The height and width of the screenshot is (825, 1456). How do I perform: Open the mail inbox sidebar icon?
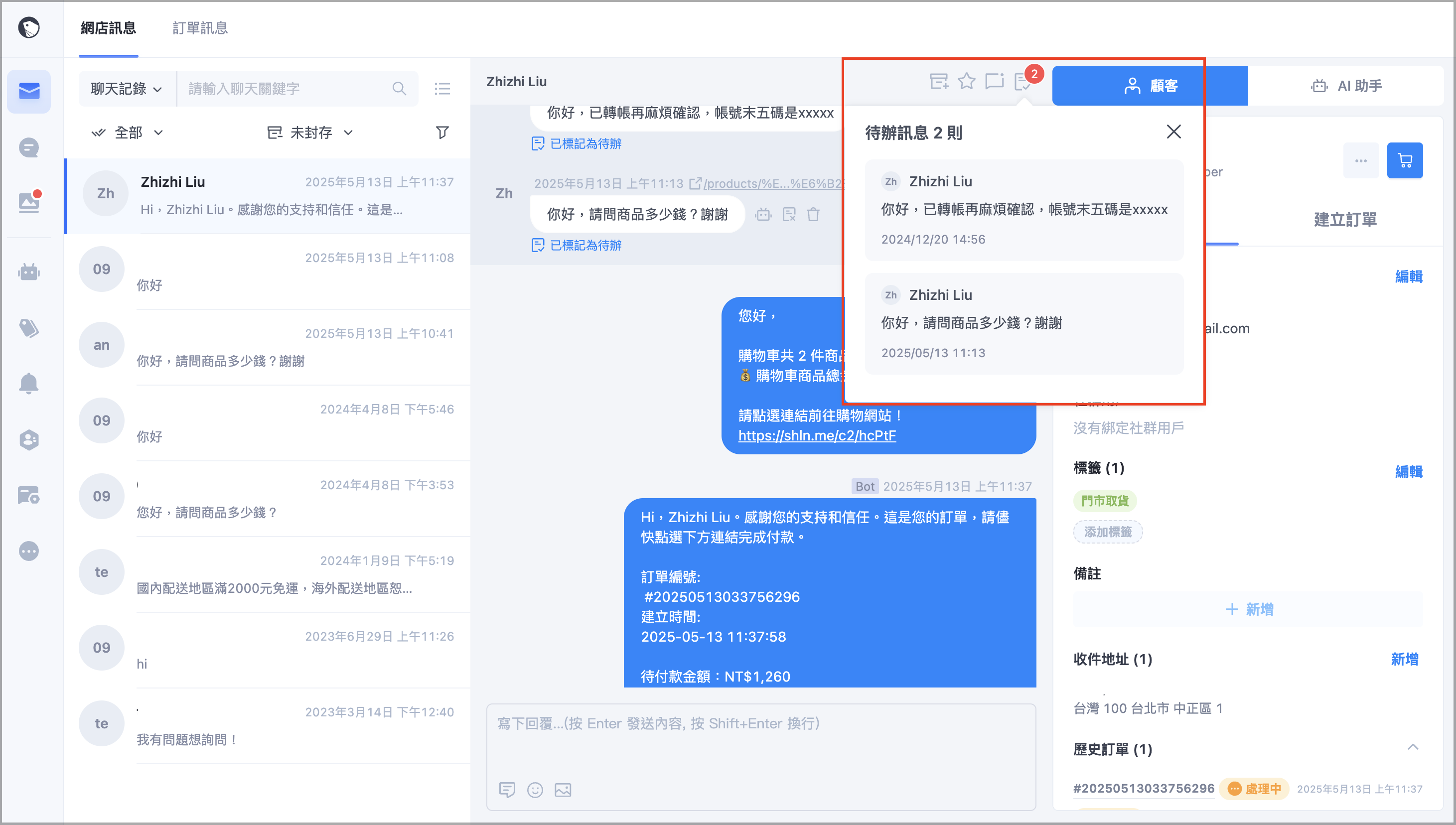[29, 91]
